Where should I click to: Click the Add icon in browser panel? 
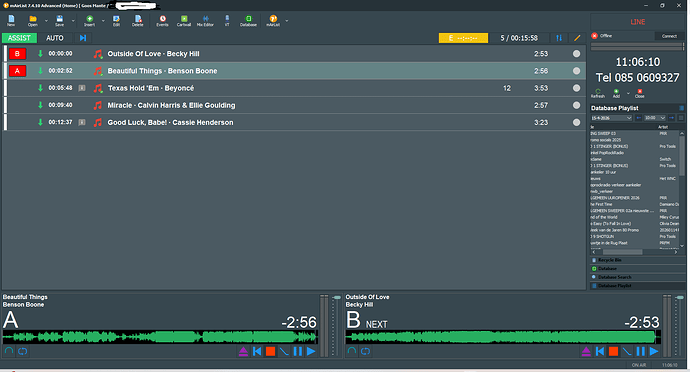[x=616, y=93]
